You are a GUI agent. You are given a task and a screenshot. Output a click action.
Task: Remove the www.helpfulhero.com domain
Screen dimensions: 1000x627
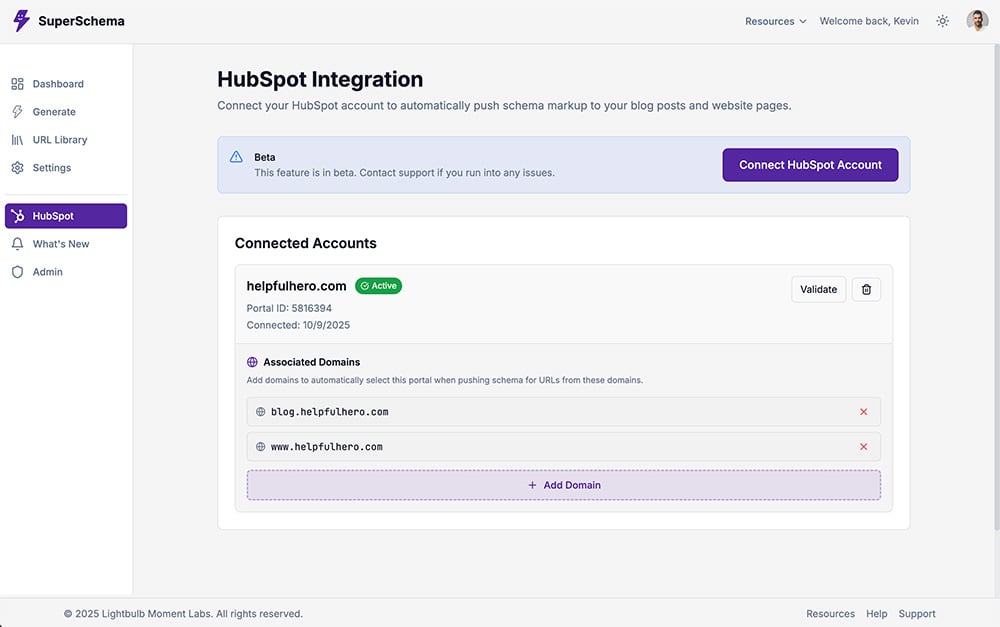pyautogui.click(x=863, y=447)
